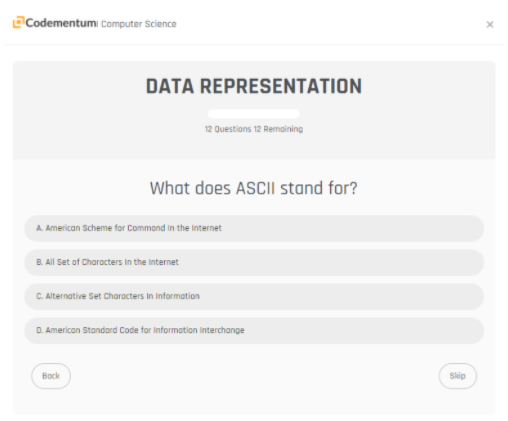Click the letter A of the first answer
The width and height of the screenshot is (508, 421).
[39, 228]
